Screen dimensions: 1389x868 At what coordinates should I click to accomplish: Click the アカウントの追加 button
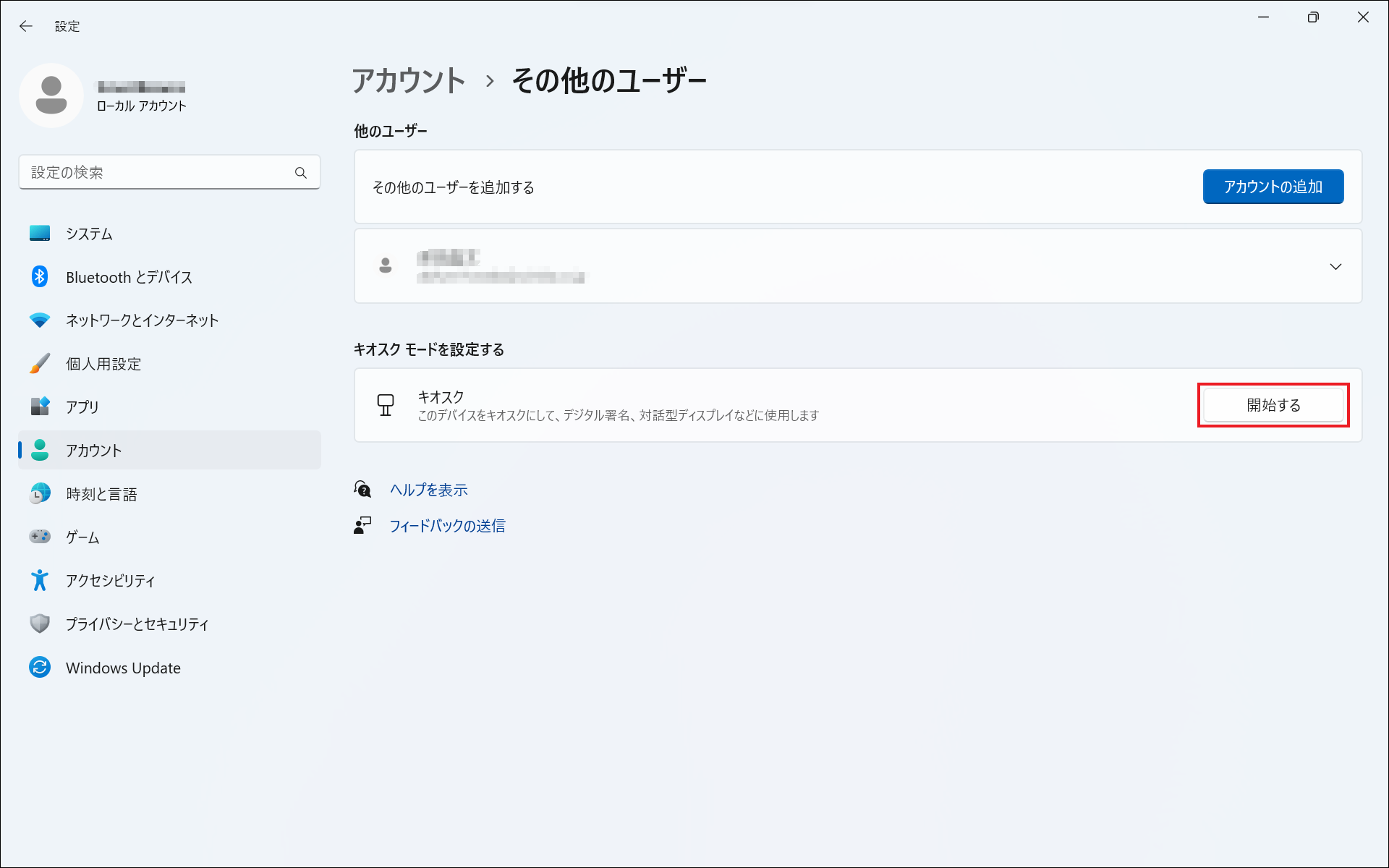point(1273,187)
